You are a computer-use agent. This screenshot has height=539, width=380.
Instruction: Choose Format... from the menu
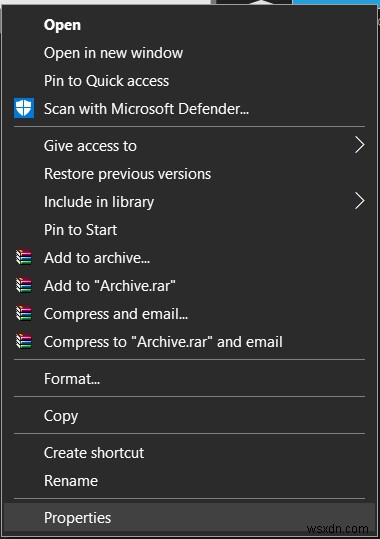pos(189,378)
